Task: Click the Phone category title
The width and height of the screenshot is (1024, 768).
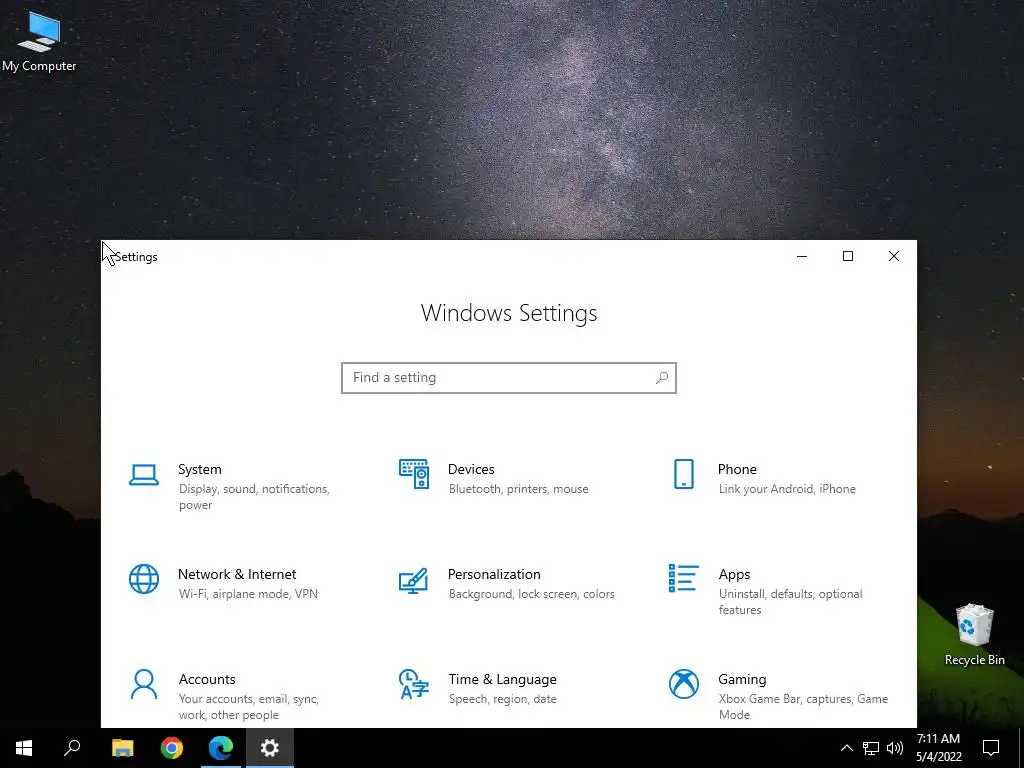Action: (737, 470)
